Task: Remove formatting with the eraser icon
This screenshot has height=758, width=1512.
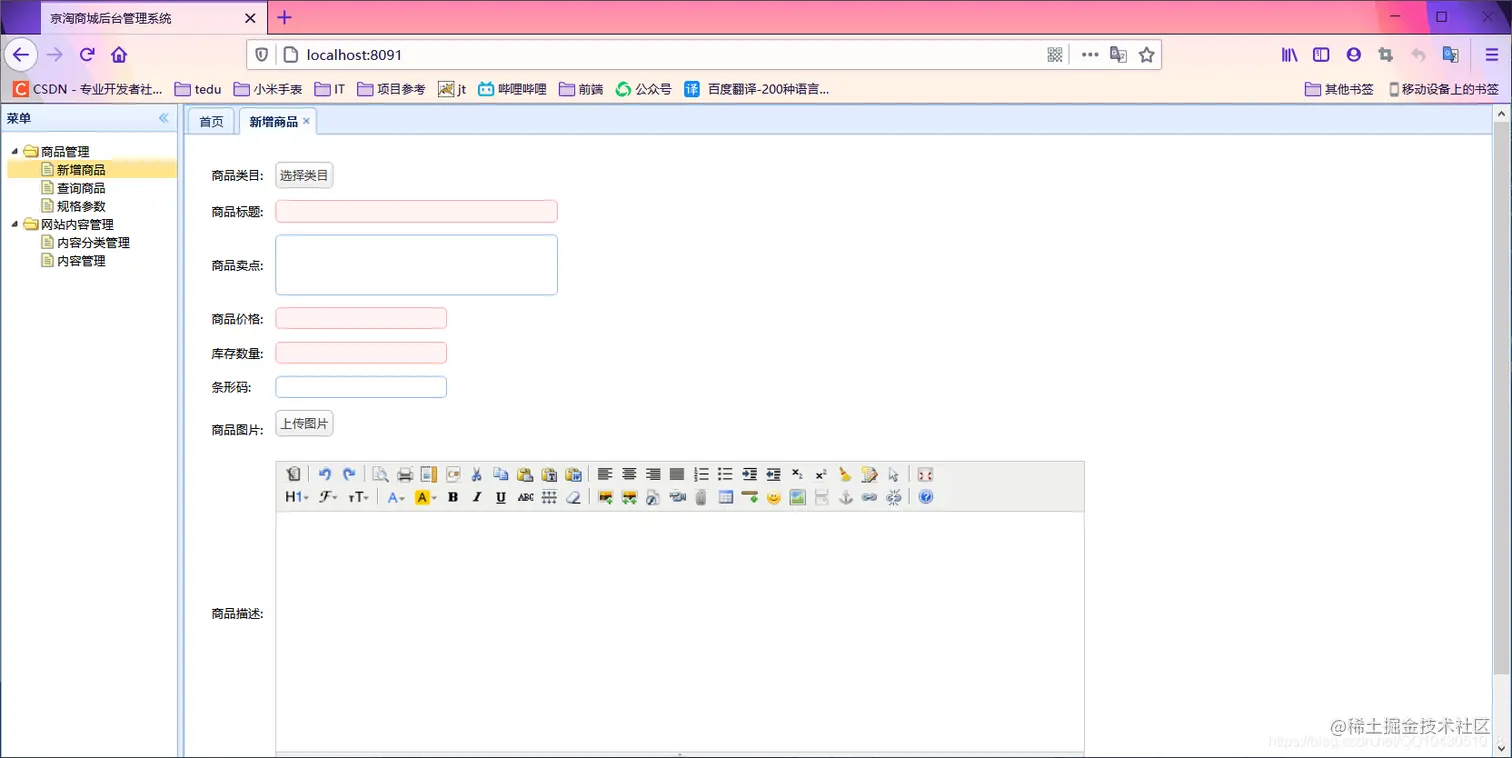Action: (573, 497)
